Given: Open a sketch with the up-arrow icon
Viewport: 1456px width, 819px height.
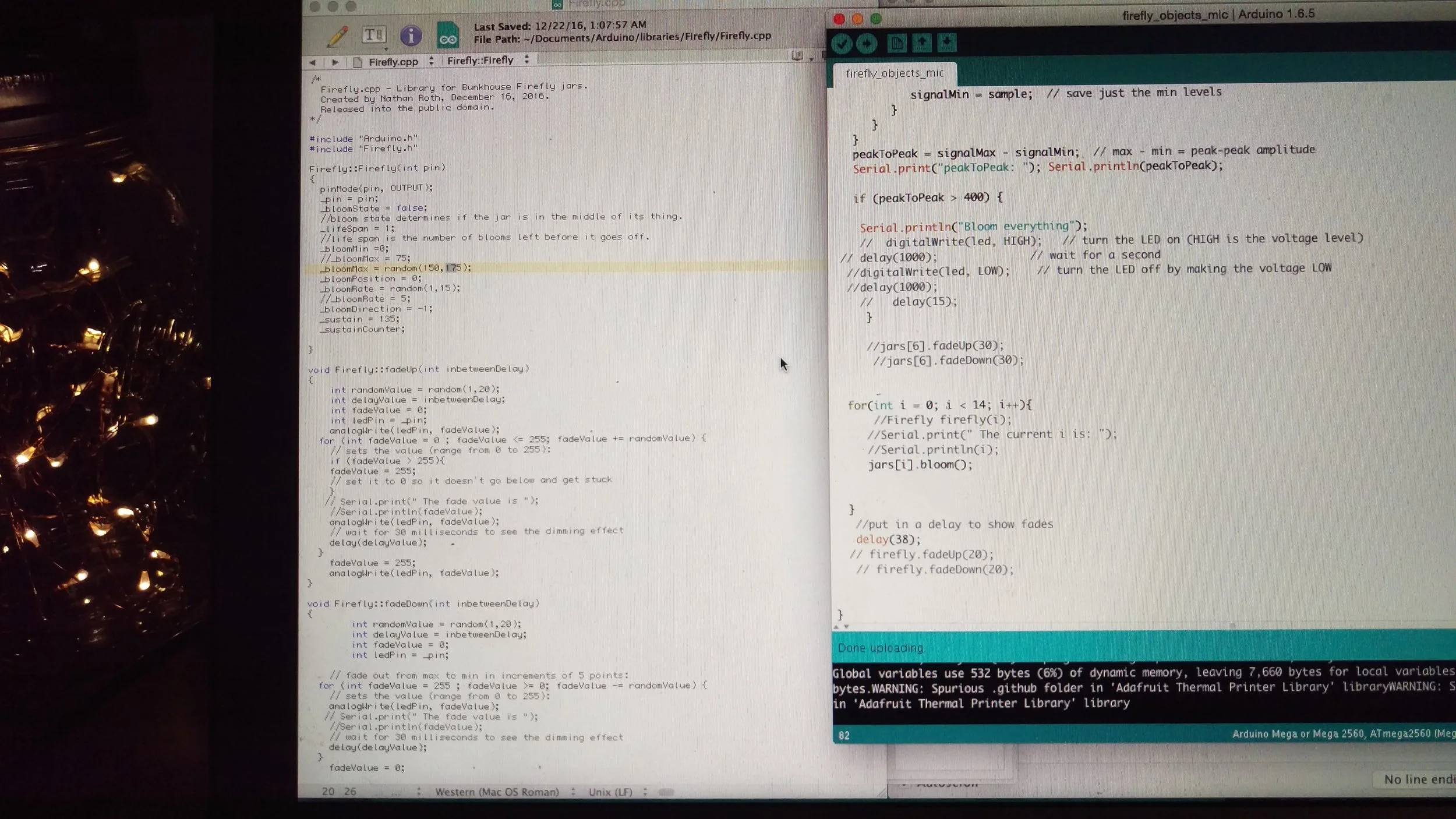Looking at the screenshot, I should click(922, 43).
